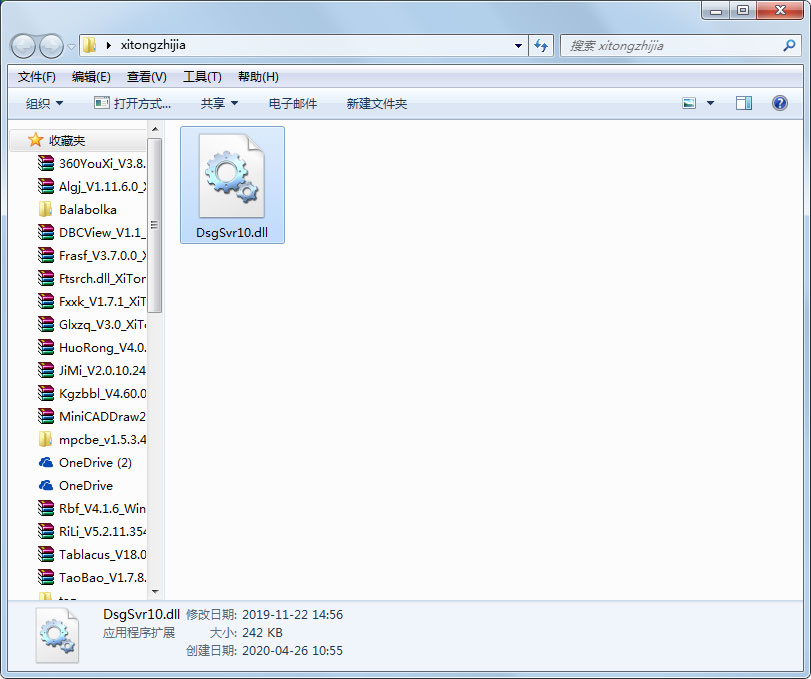Open the 电子邮件 (email) toolbar icon

pos(291,103)
